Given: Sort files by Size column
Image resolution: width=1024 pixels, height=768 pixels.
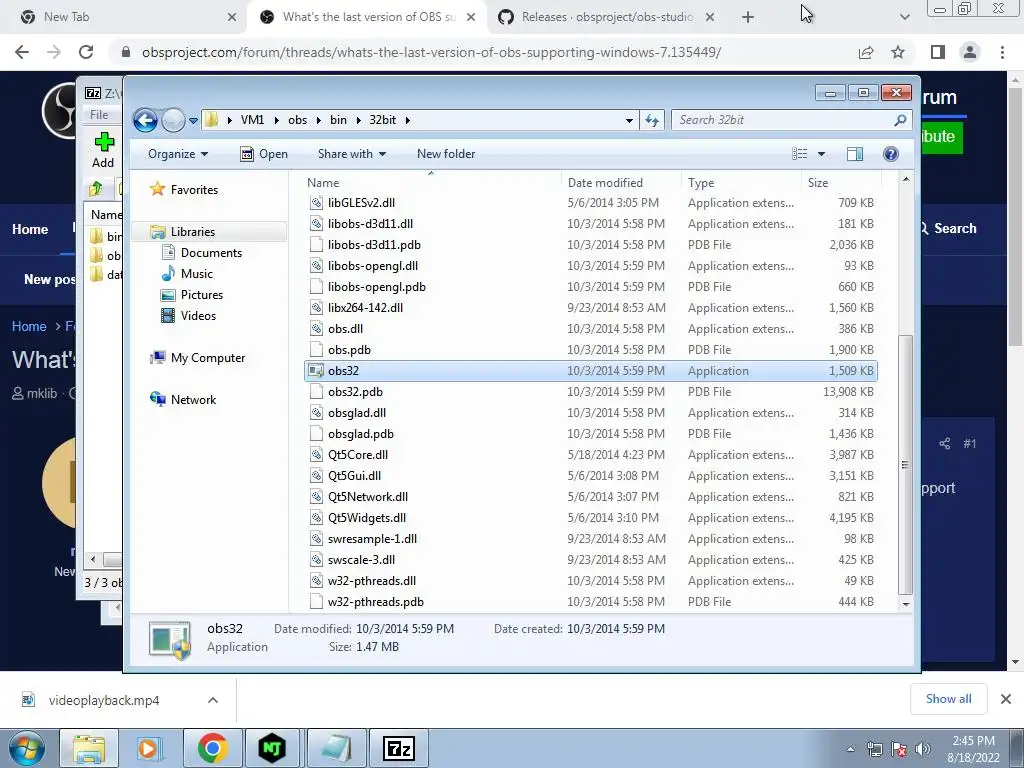Looking at the screenshot, I should pos(841,183).
